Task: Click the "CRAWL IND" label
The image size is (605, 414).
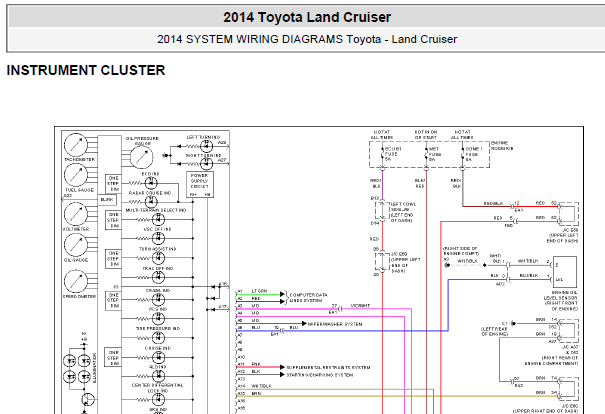Action: pos(158,291)
